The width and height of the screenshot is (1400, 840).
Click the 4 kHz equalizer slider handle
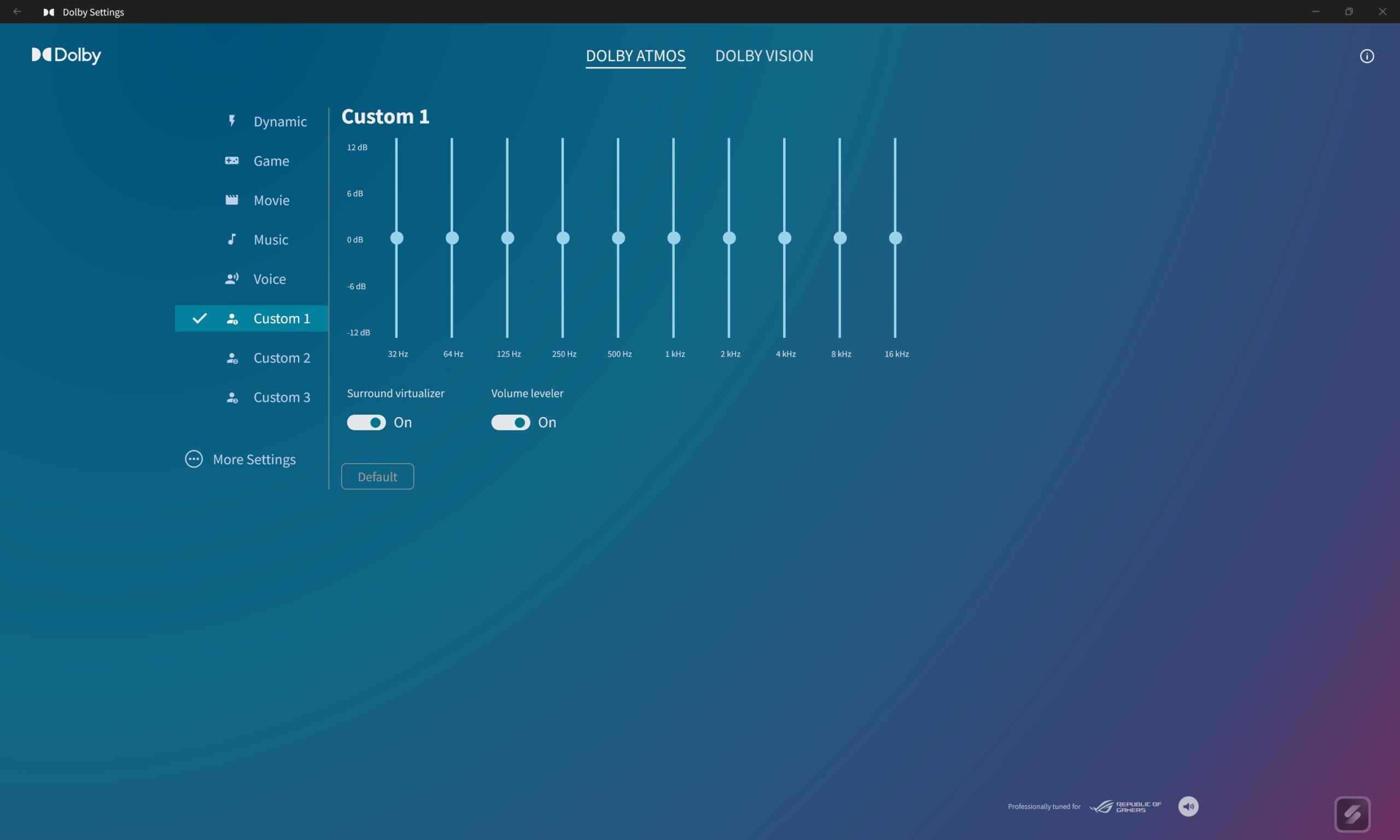click(785, 238)
